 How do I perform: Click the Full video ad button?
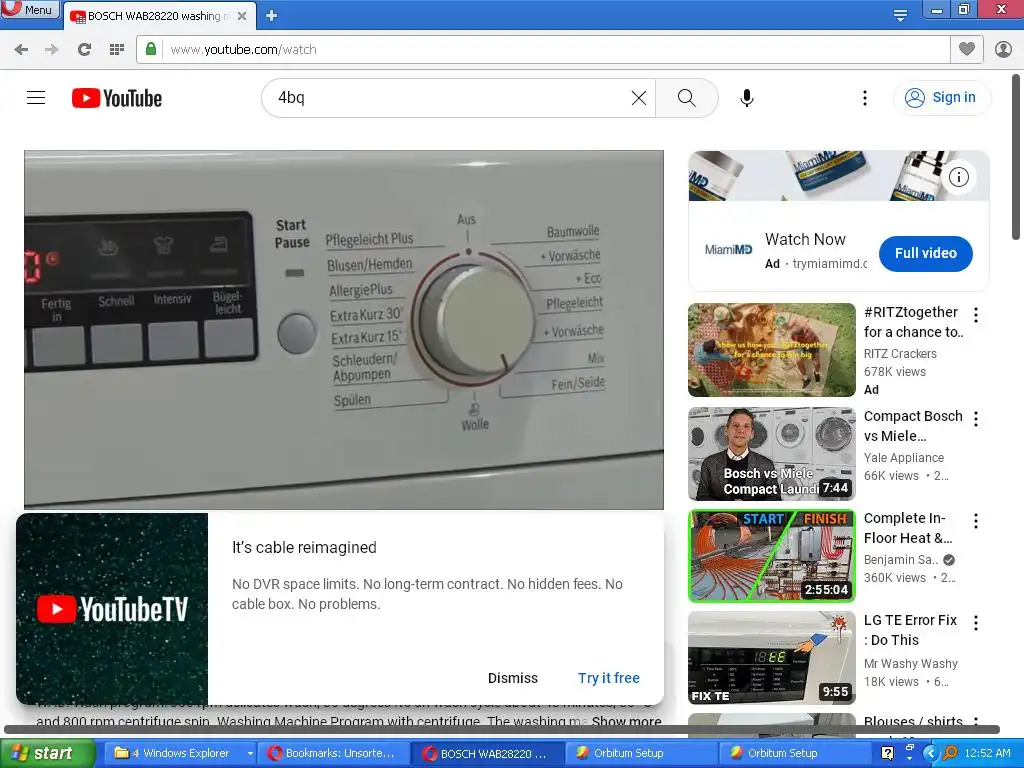click(x=925, y=253)
